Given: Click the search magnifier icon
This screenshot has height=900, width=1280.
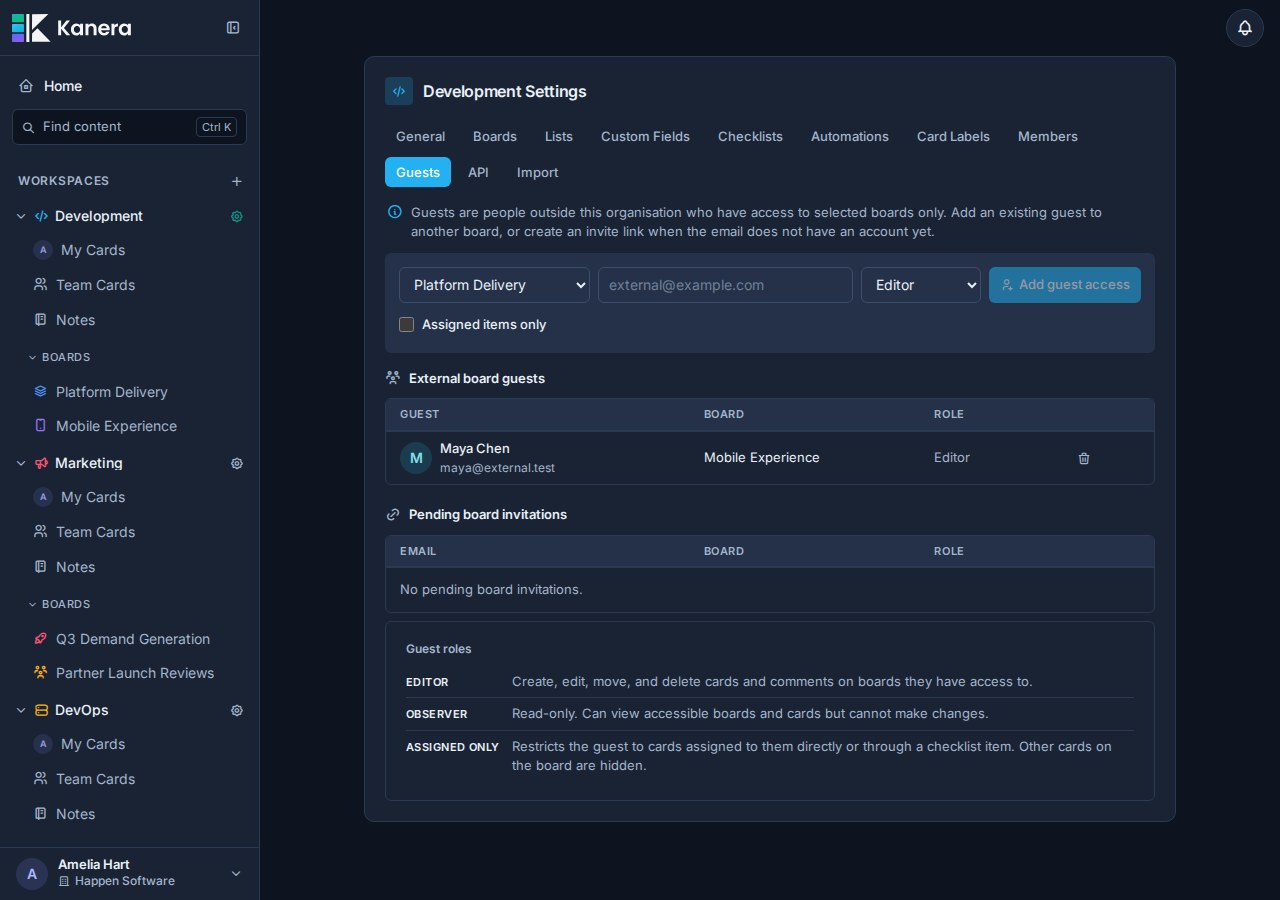Looking at the screenshot, I should [x=28, y=127].
